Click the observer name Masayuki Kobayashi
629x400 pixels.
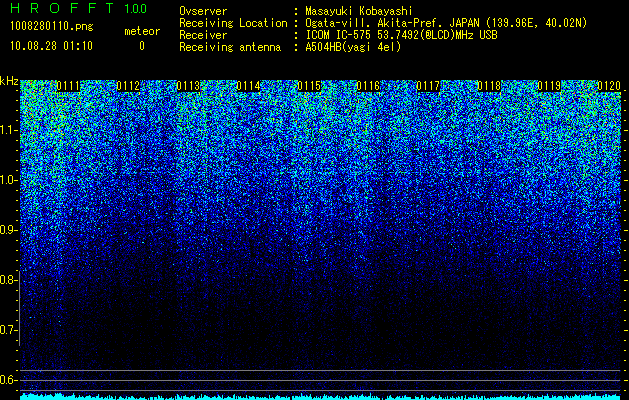pos(359,11)
